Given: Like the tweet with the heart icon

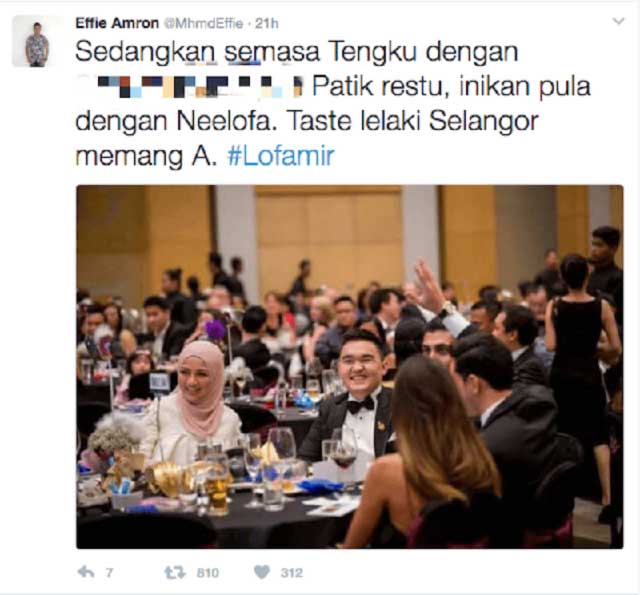Looking at the screenshot, I should point(262,572).
